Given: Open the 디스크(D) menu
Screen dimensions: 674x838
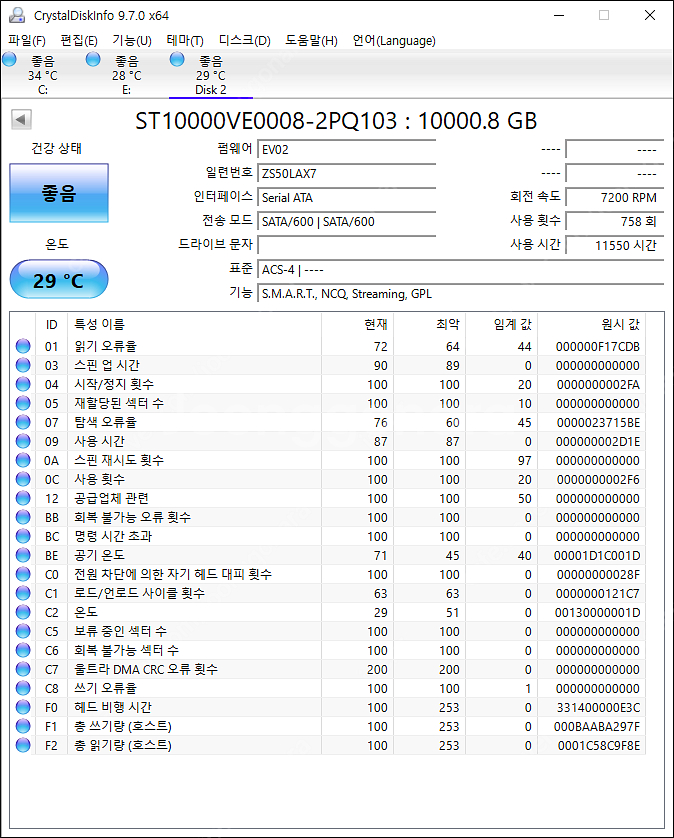Looking at the screenshot, I should [244, 41].
